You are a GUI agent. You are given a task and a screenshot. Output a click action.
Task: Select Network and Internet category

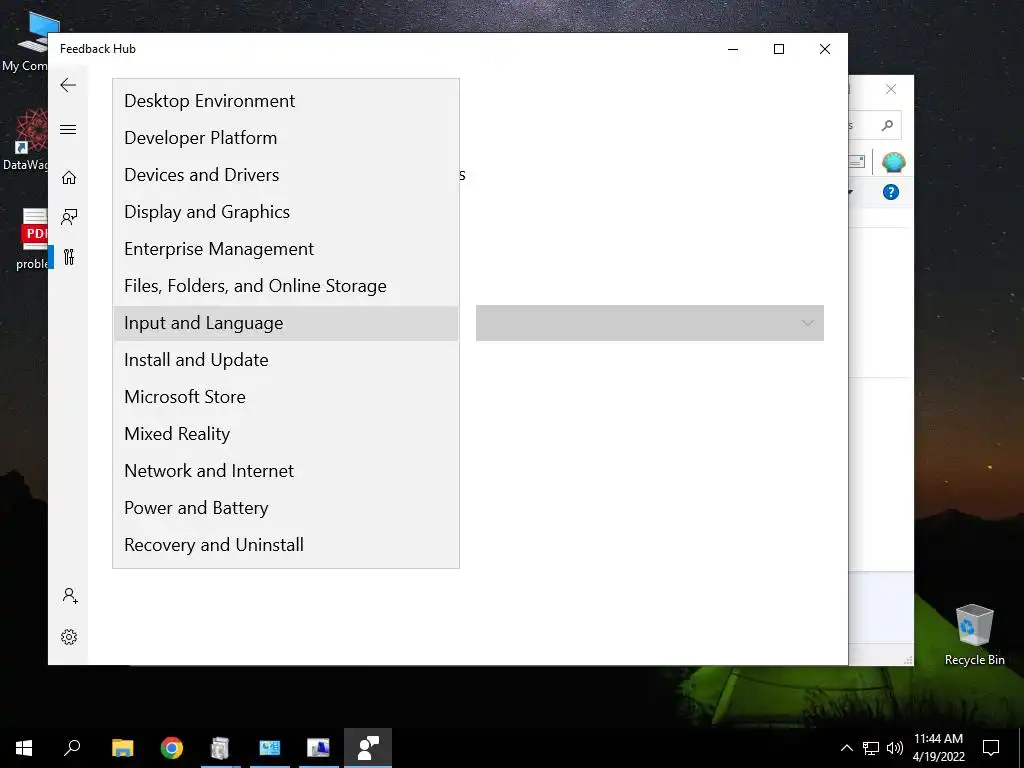286,471
